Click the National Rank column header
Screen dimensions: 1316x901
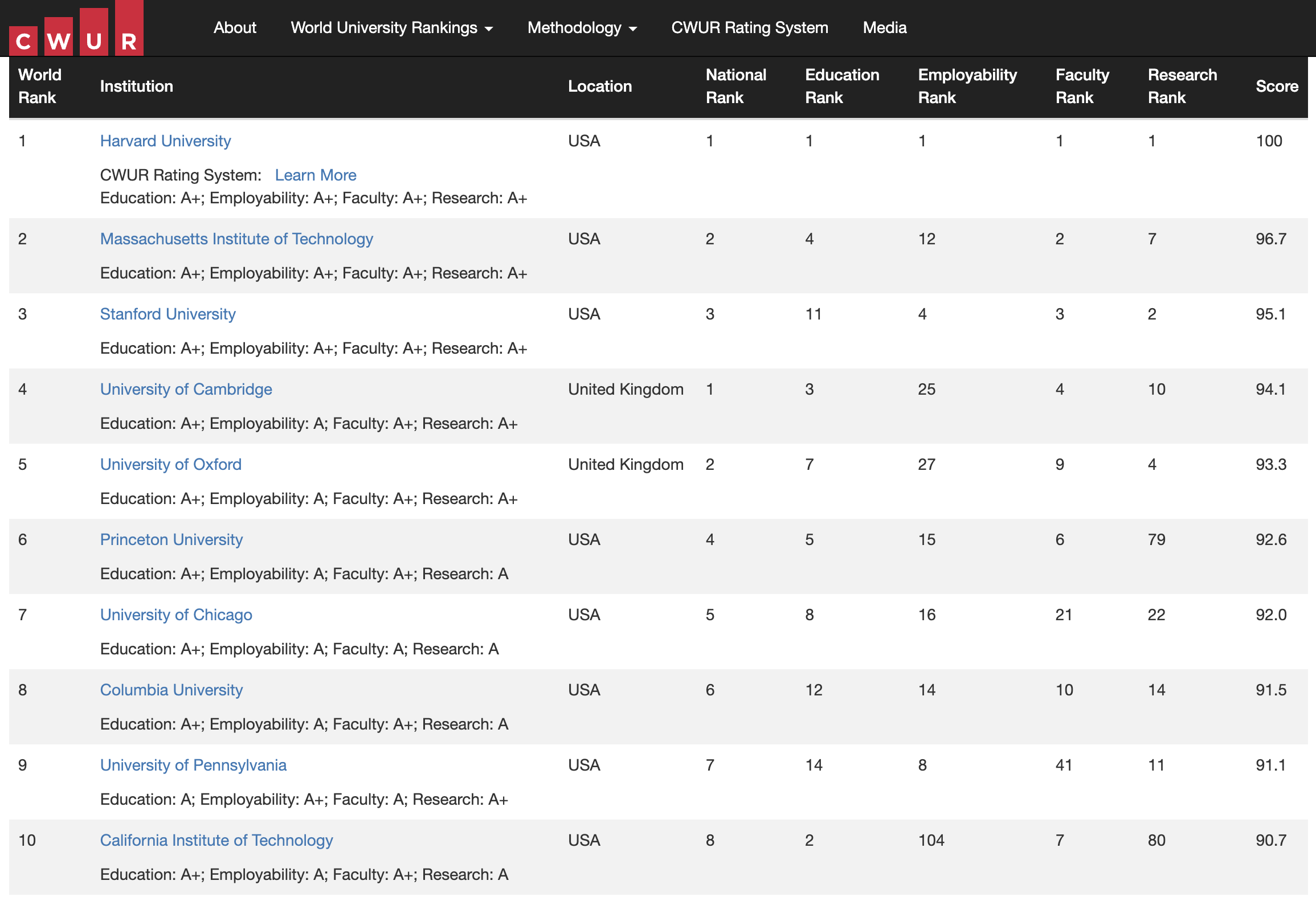point(736,86)
